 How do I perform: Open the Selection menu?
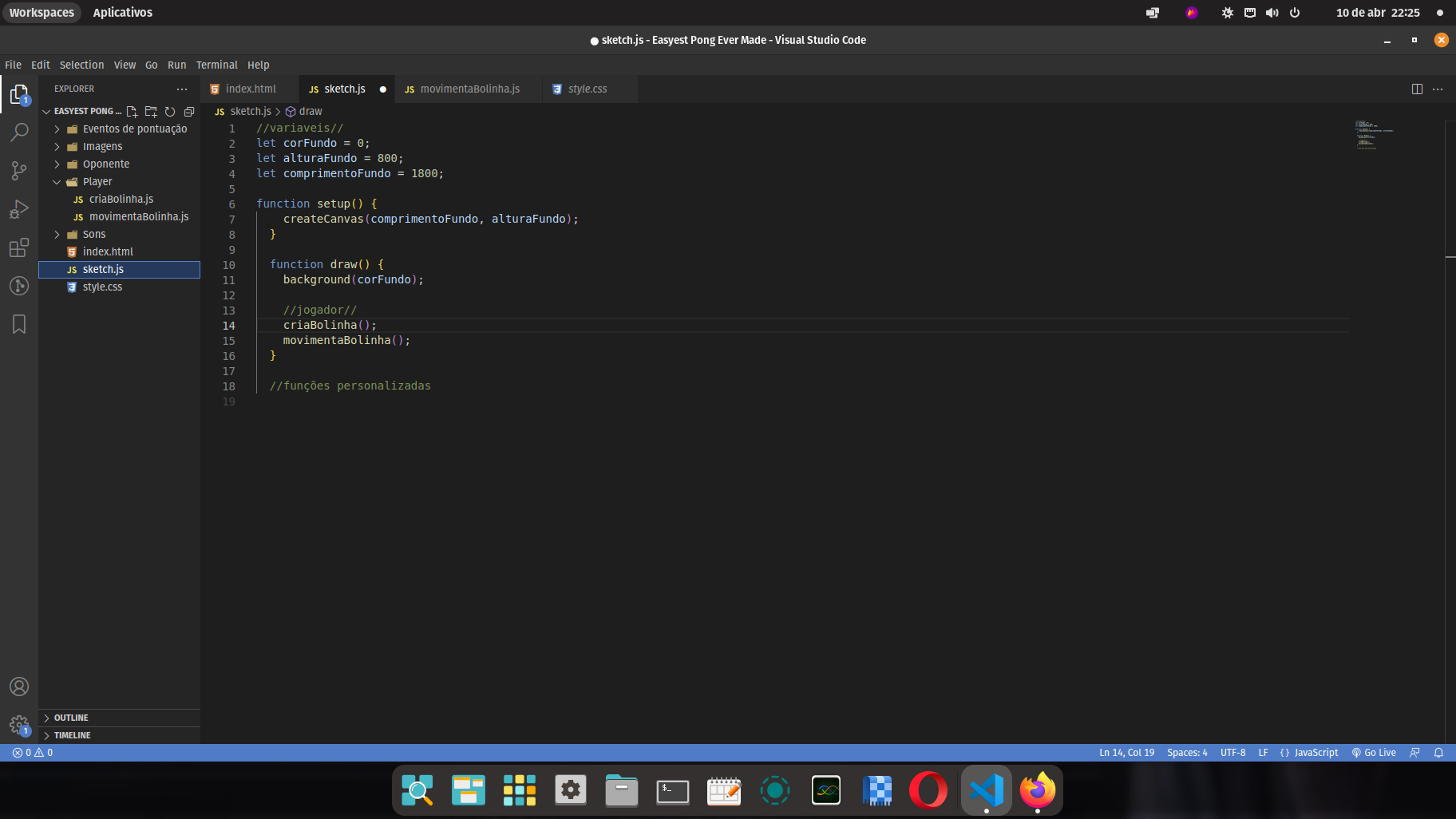coord(81,65)
